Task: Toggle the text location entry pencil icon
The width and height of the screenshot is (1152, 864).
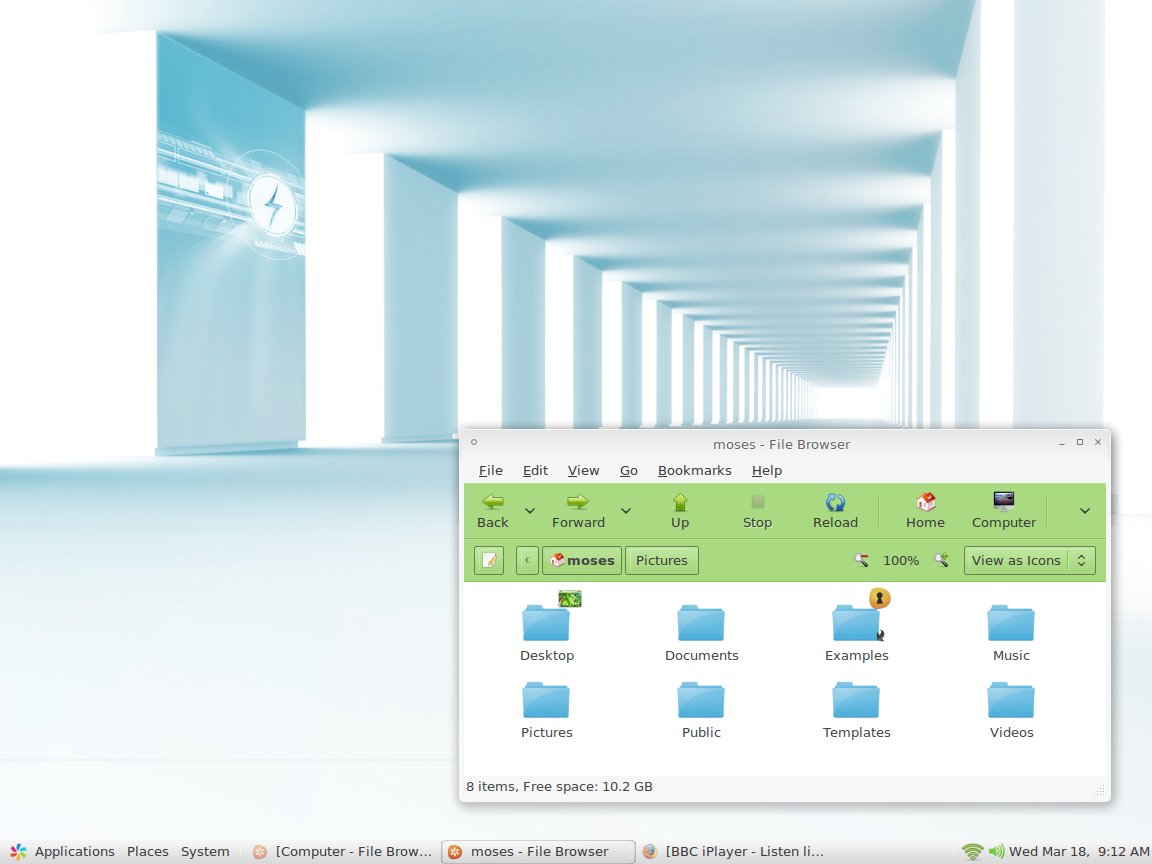Action: (489, 561)
